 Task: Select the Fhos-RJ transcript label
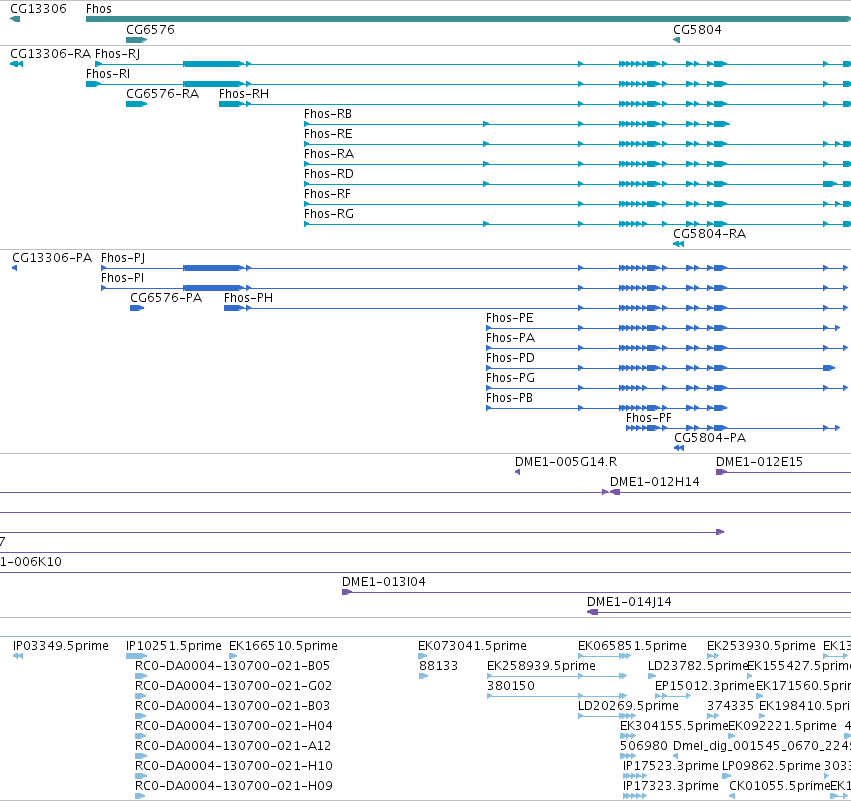coord(117,53)
